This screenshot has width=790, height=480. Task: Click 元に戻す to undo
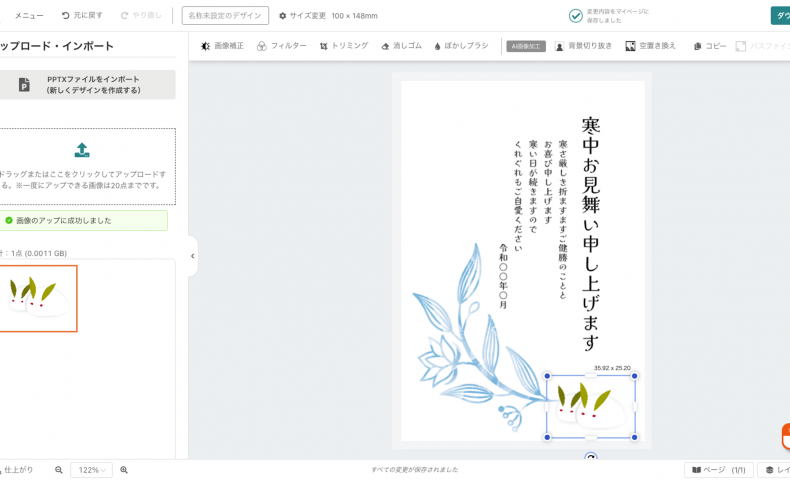[x=82, y=16]
